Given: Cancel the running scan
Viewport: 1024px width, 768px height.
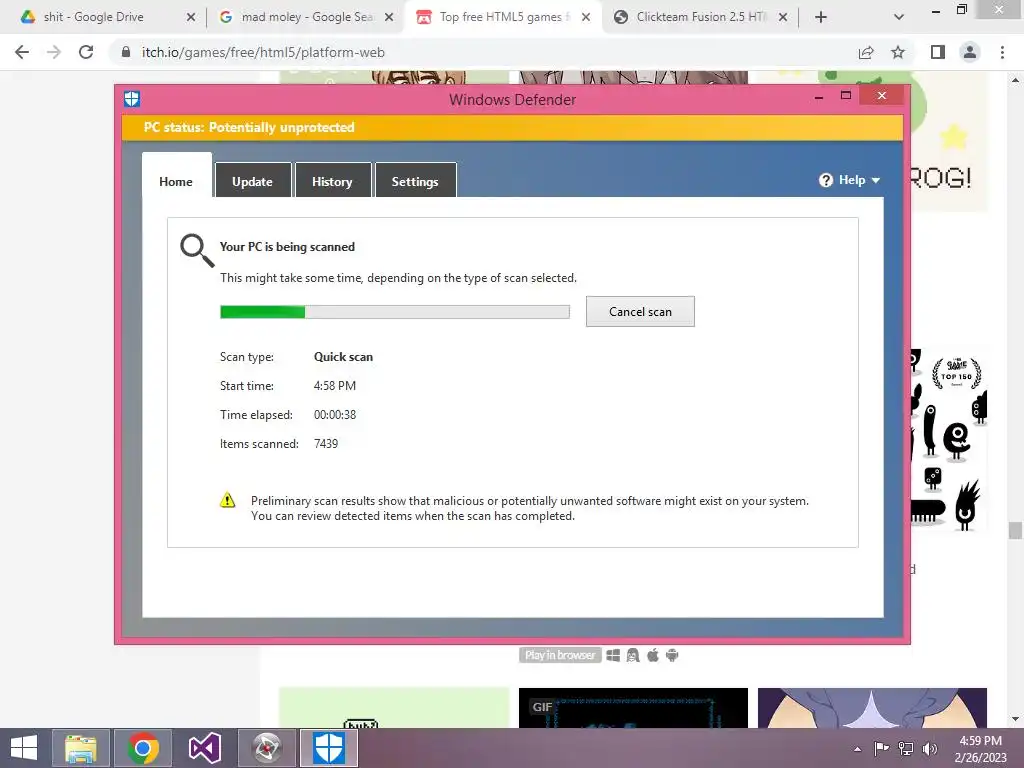Looking at the screenshot, I should click(640, 312).
